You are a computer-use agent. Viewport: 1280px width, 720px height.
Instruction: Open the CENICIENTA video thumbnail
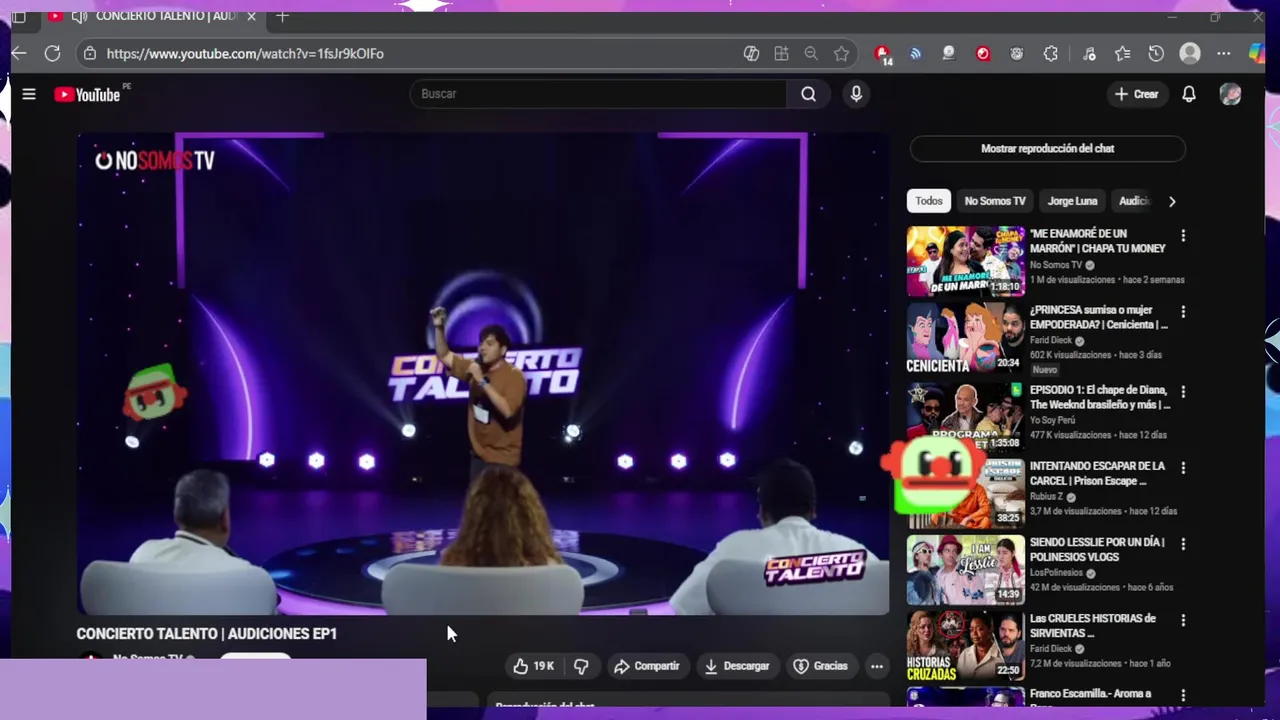pyautogui.click(x=965, y=338)
